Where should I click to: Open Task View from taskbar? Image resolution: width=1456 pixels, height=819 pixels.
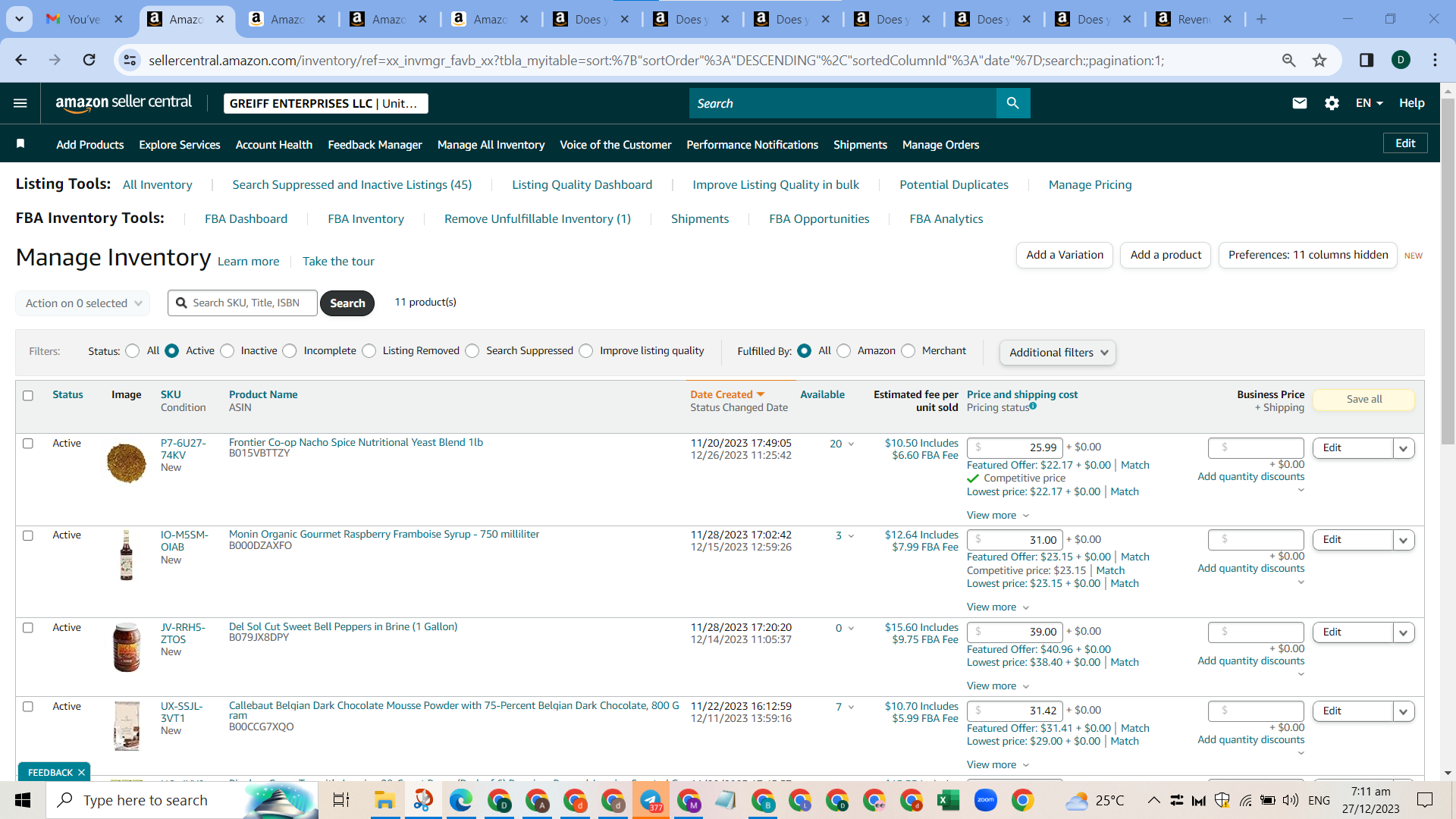(x=341, y=800)
